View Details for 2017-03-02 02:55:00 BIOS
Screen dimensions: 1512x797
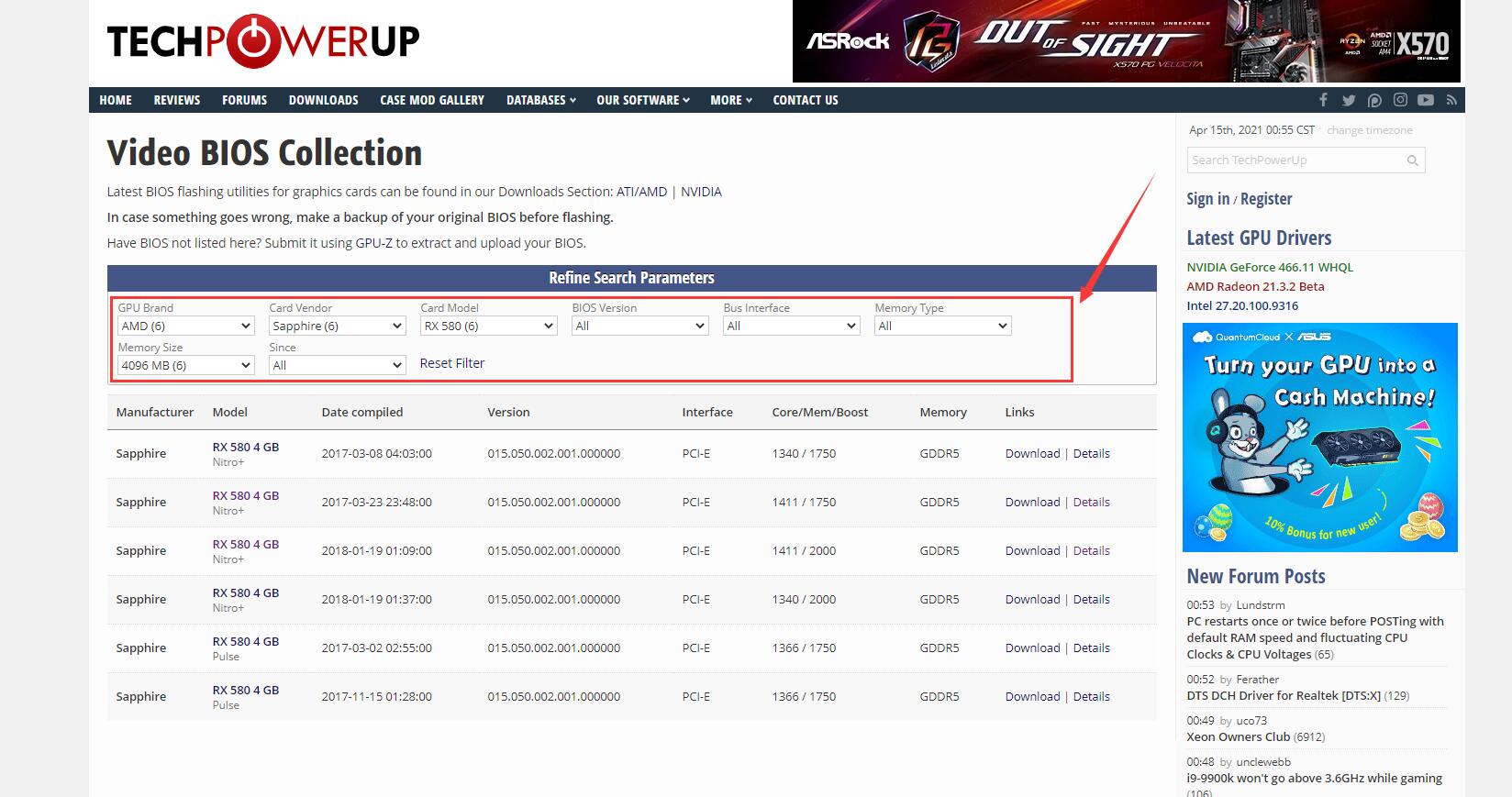1092,648
